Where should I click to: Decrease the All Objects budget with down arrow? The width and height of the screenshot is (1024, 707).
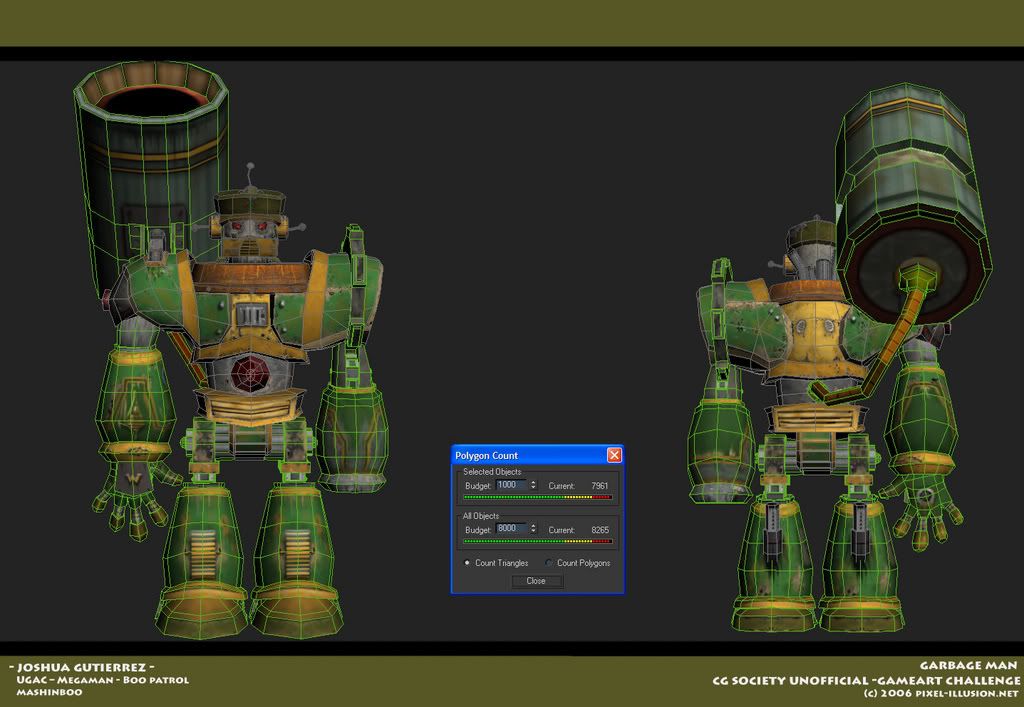(x=533, y=531)
